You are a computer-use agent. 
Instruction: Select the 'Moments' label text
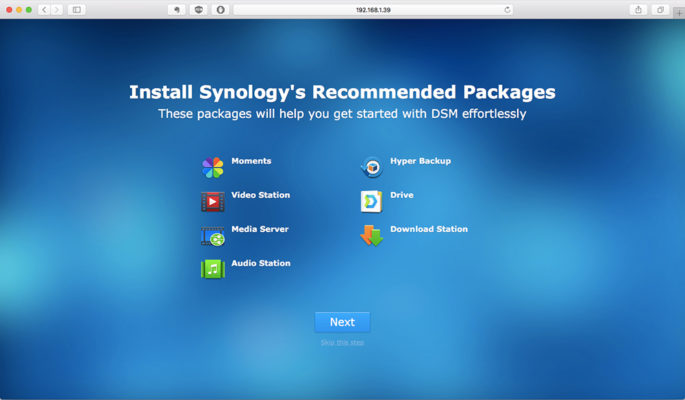(251, 161)
